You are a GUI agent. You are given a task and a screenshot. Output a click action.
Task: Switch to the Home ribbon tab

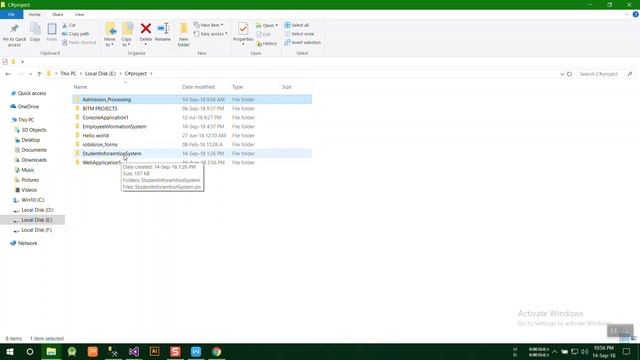pos(35,14)
